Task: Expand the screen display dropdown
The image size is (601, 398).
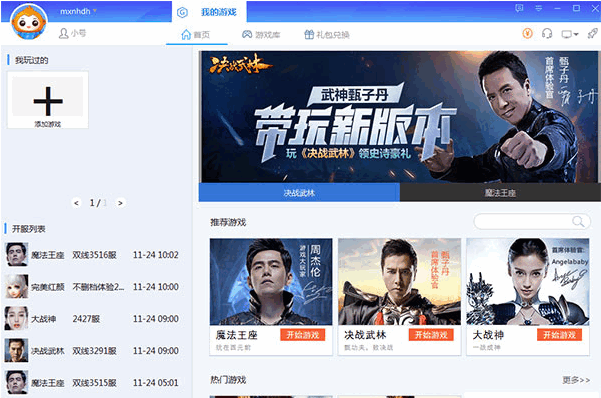Action: pos(570,34)
